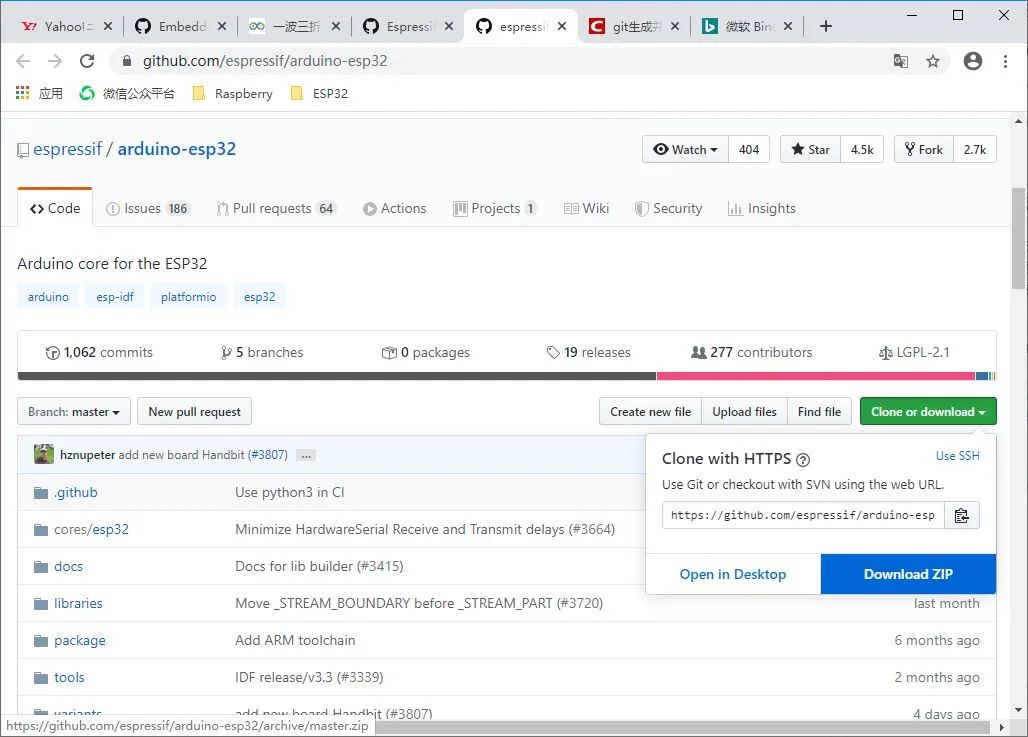1028x737 pixels.
Task: Click Upload files button
Action: (x=744, y=412)
